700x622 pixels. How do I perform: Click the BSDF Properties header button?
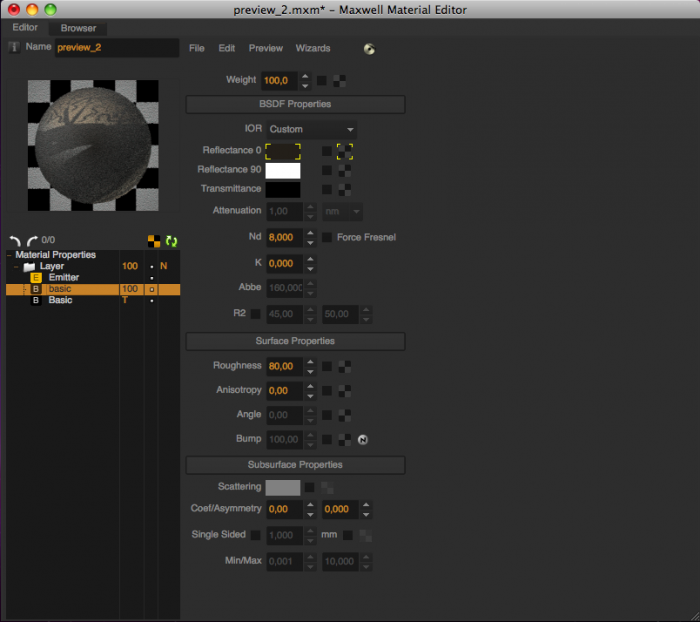tap(295, 104)
